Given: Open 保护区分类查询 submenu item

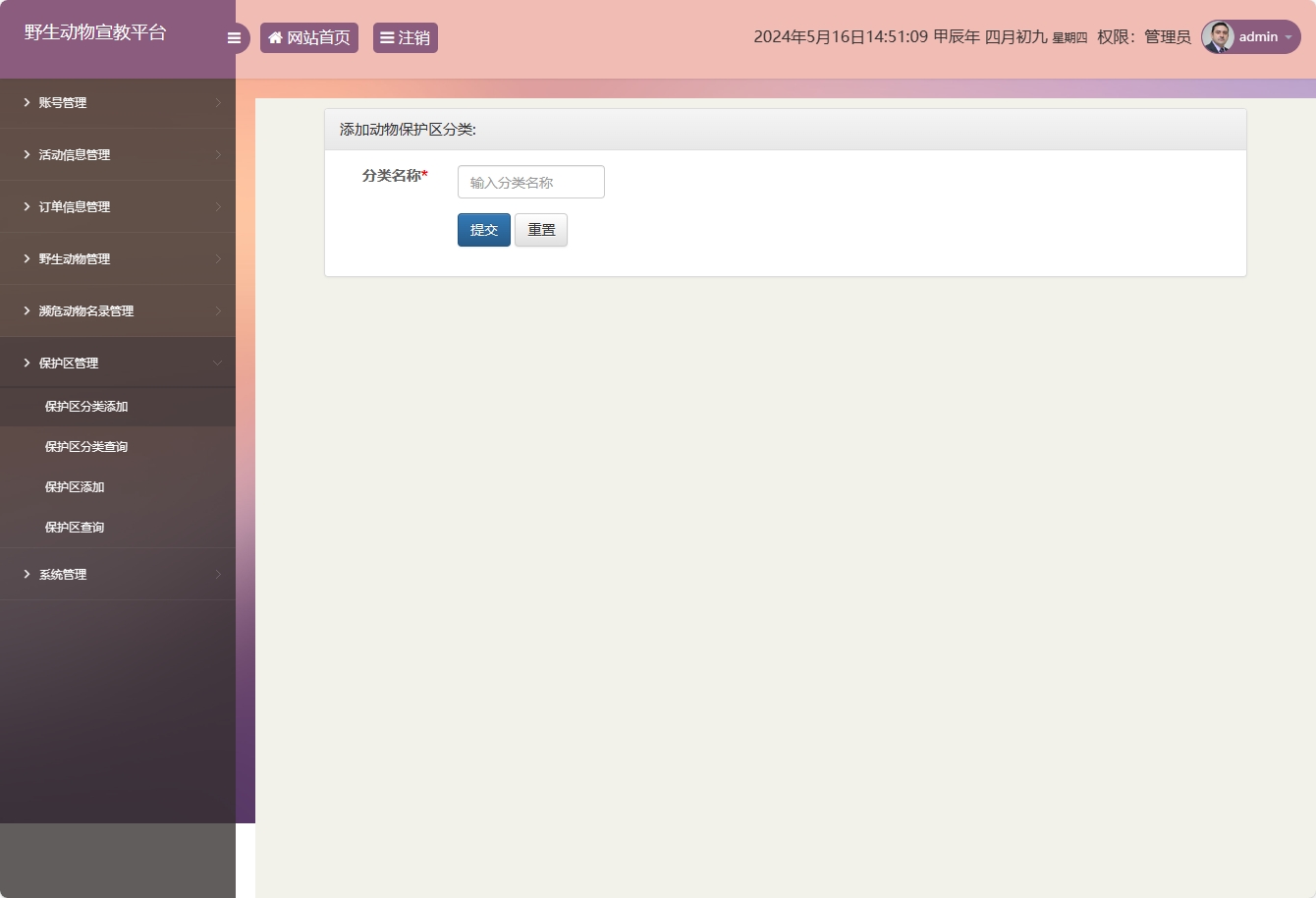Looking at the screenshot, I should pyautogui.click(x=86, y=447).
